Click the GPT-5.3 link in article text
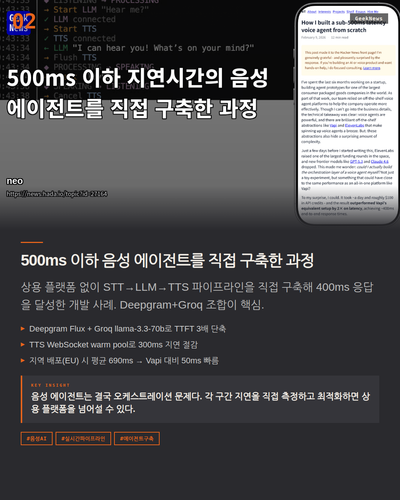 point(356,161)
